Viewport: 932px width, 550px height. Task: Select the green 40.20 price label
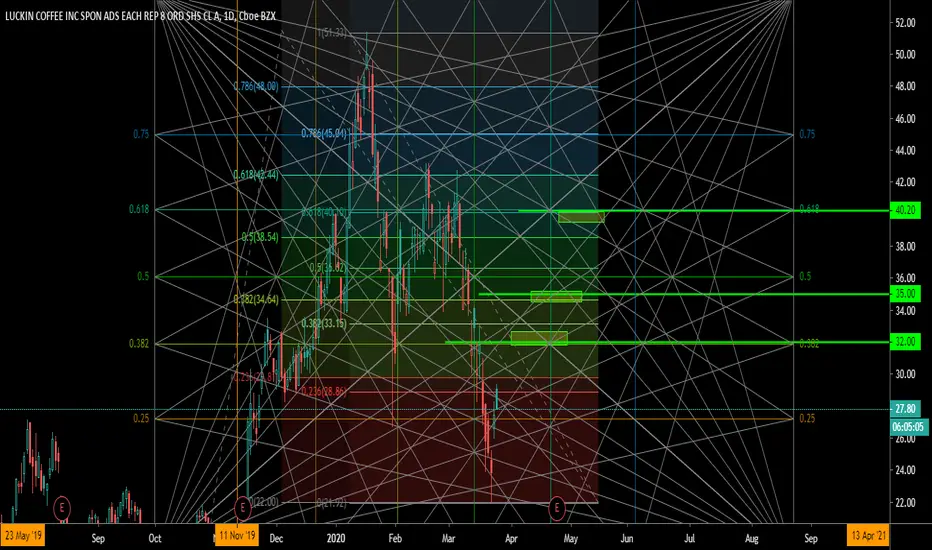905,210
